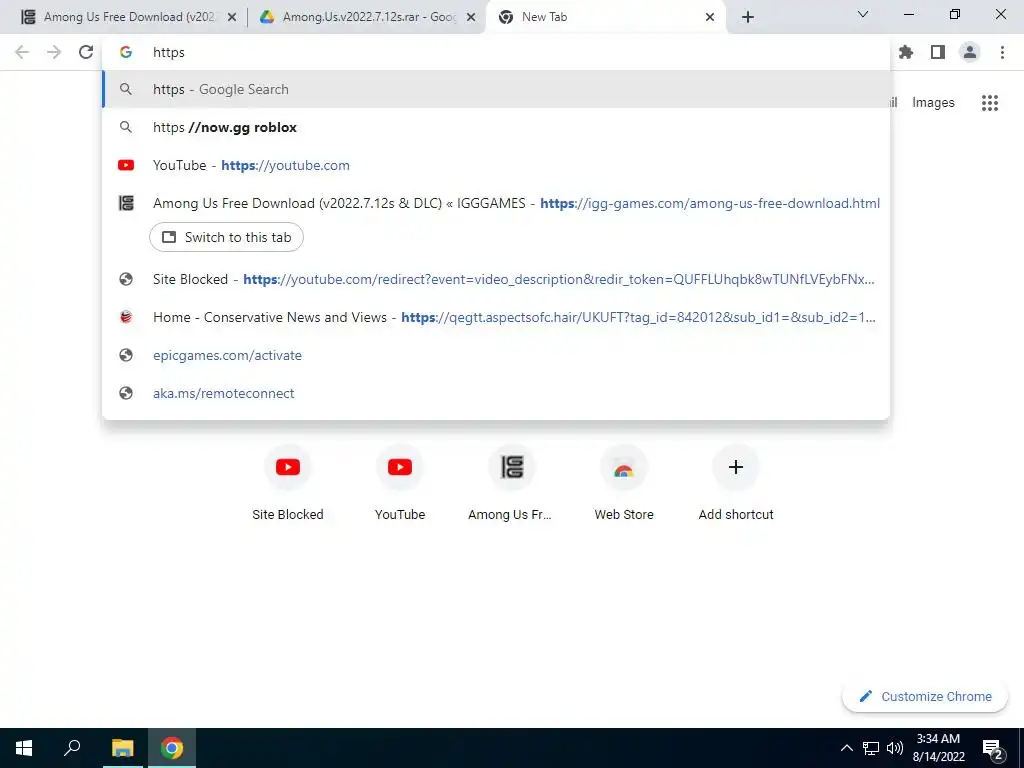Close the Among.Us.v2022.7.12s.rar tab
1024x768 pixels.
tap(471, 17)
